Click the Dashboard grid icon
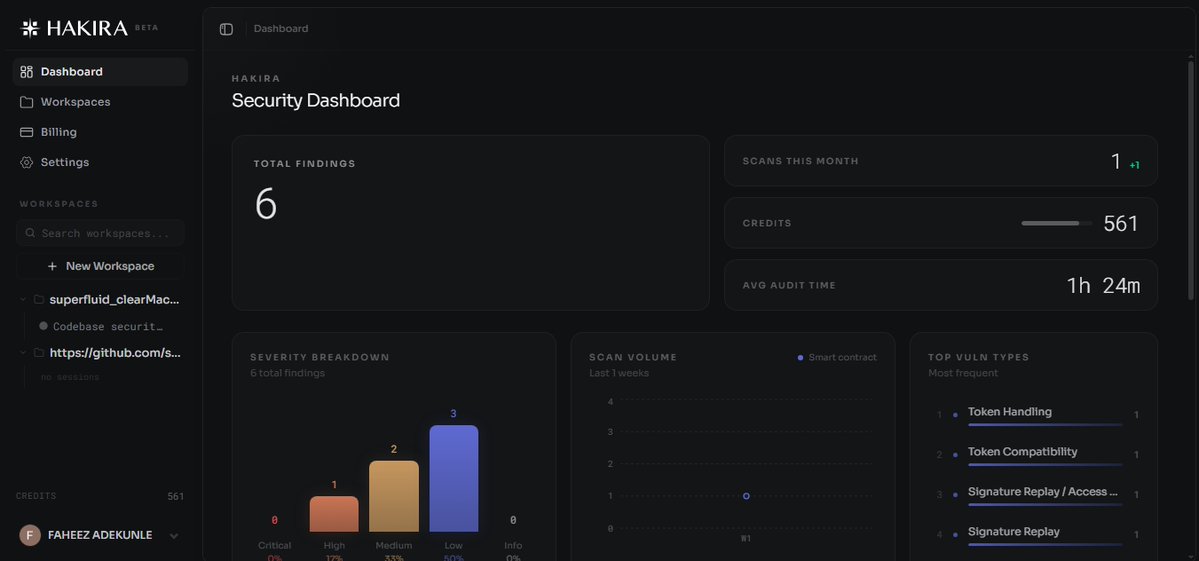The width and height of the screenshot is (1199, 561). 27,72
